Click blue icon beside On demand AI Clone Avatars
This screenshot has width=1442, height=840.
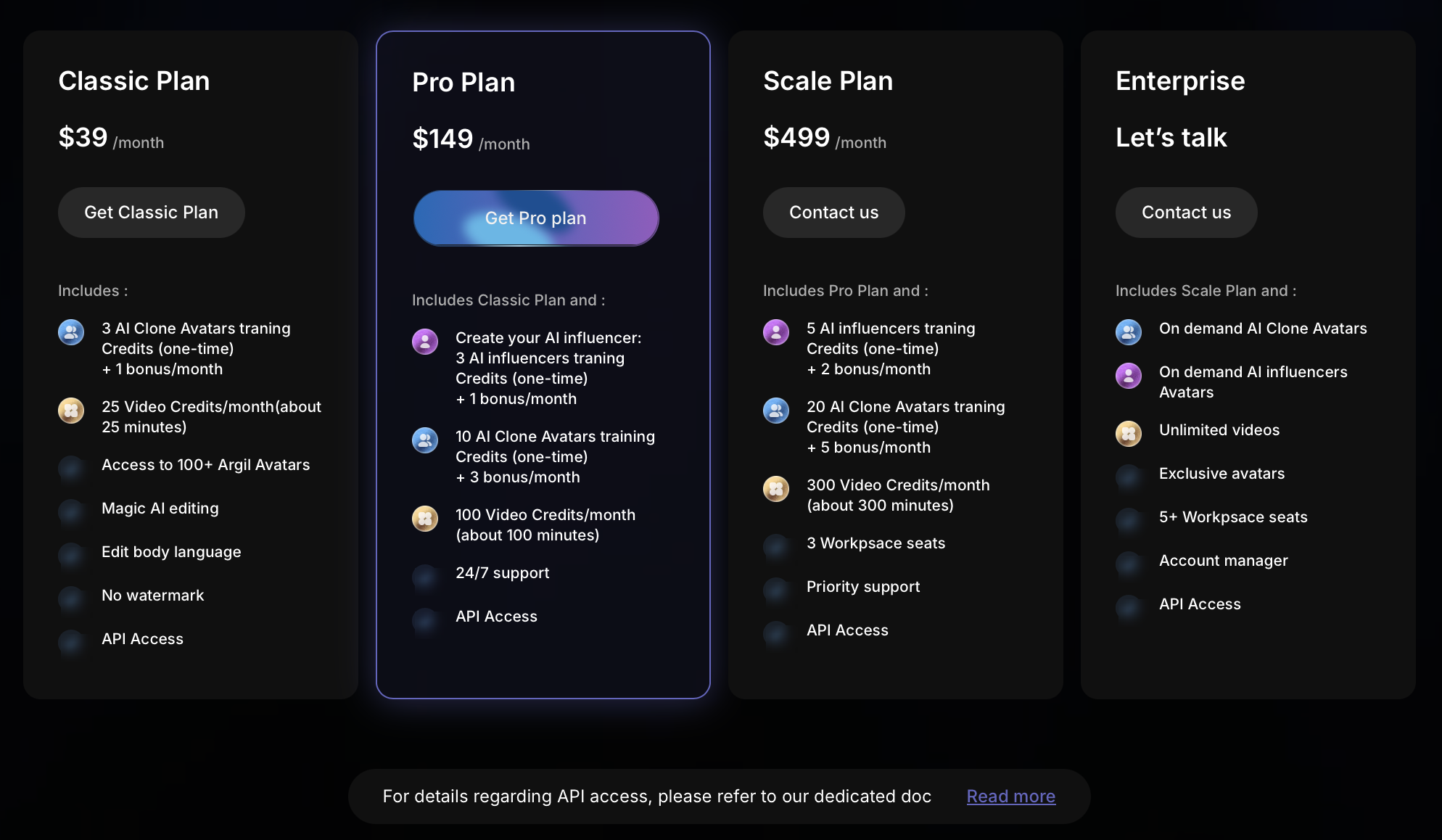click(x=1129, y=332)
